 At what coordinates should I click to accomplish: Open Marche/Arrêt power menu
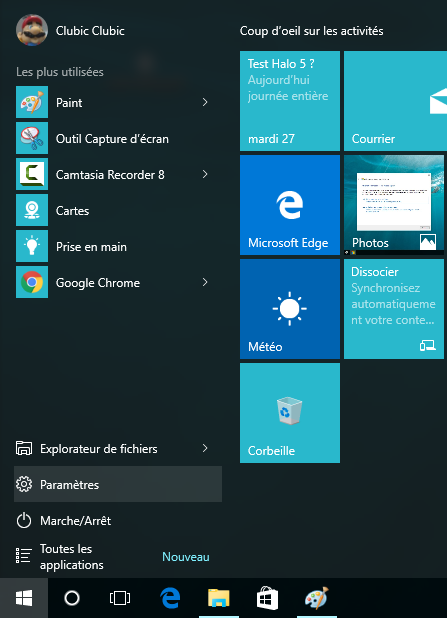(x=118, y=520)
